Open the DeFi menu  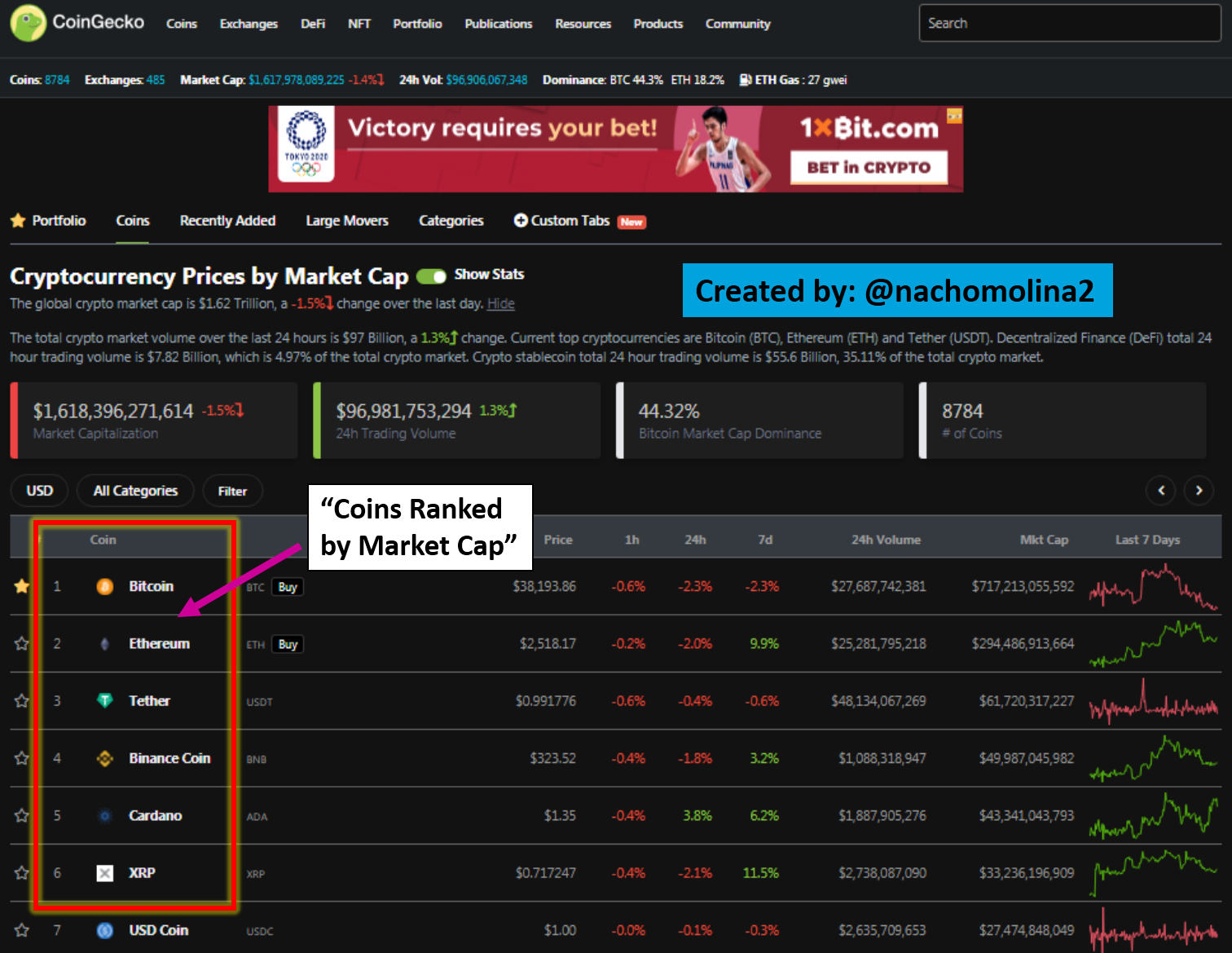click(313, 24)
